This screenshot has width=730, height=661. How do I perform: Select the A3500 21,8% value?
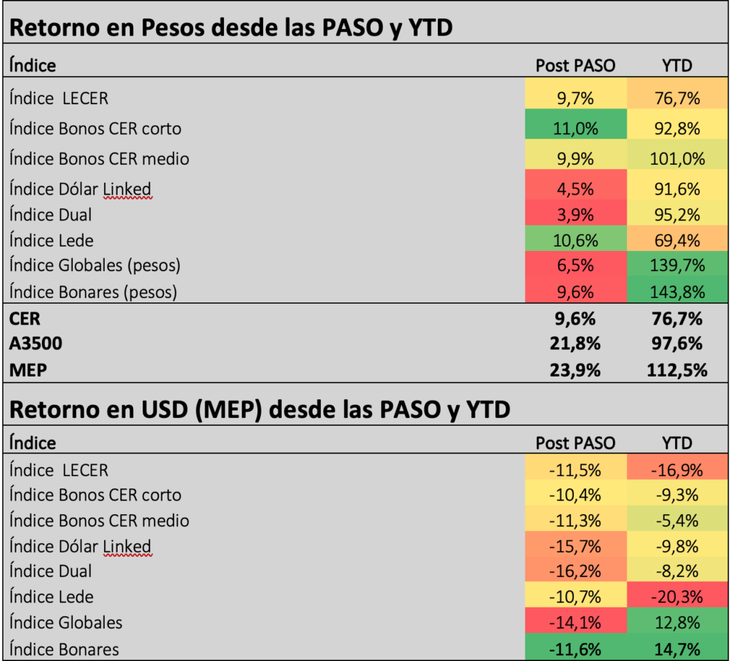point(575,343)
